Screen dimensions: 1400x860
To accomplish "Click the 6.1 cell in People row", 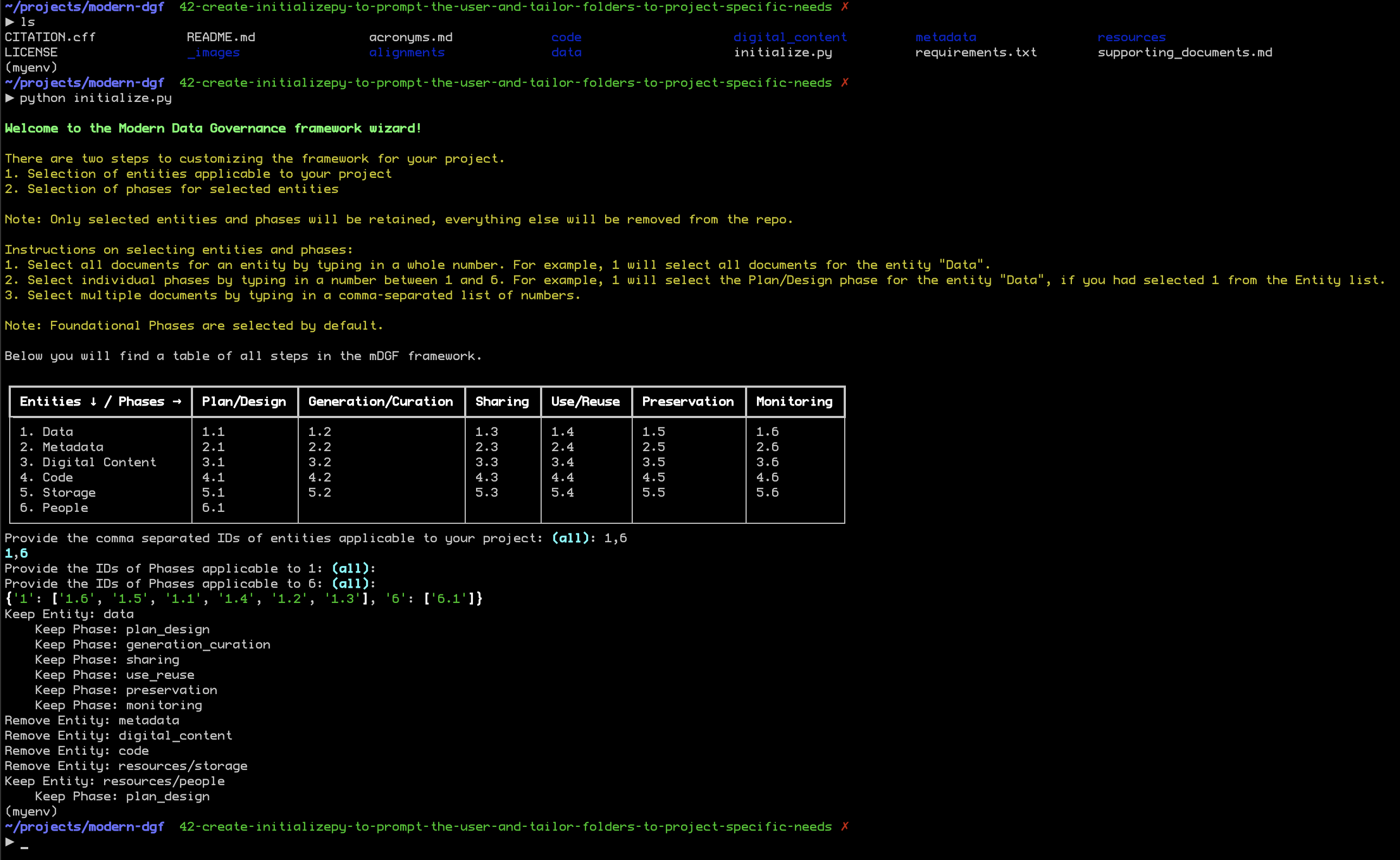I will (x=213, y=508).
